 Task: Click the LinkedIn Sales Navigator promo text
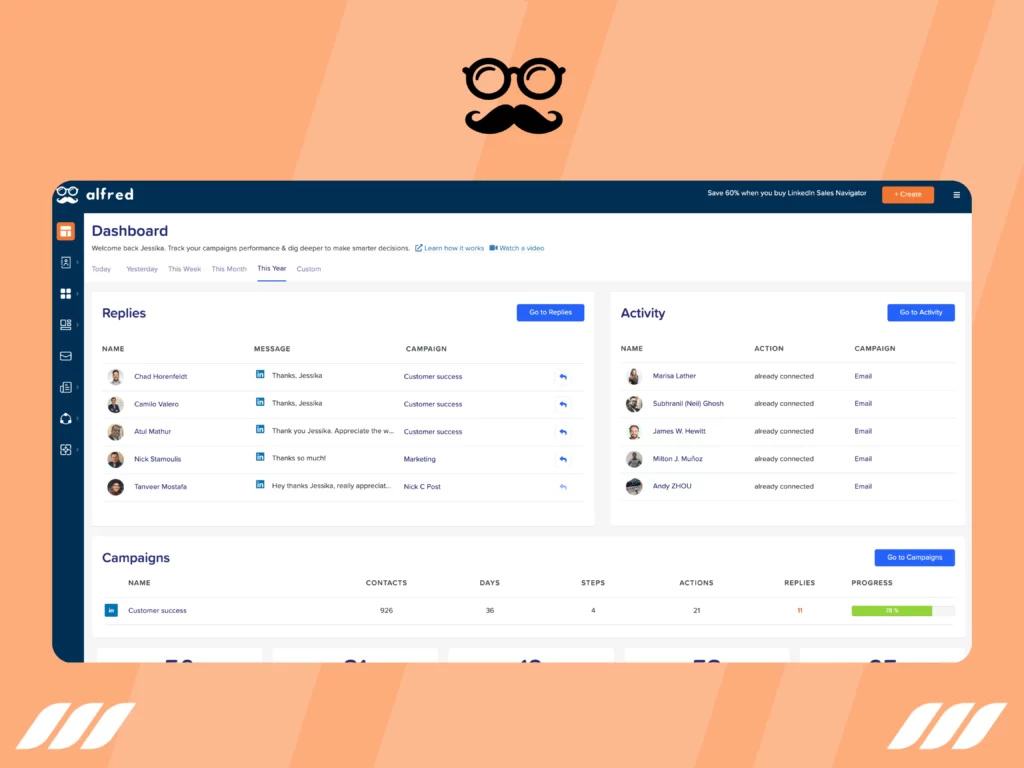[x=787, y=193]
